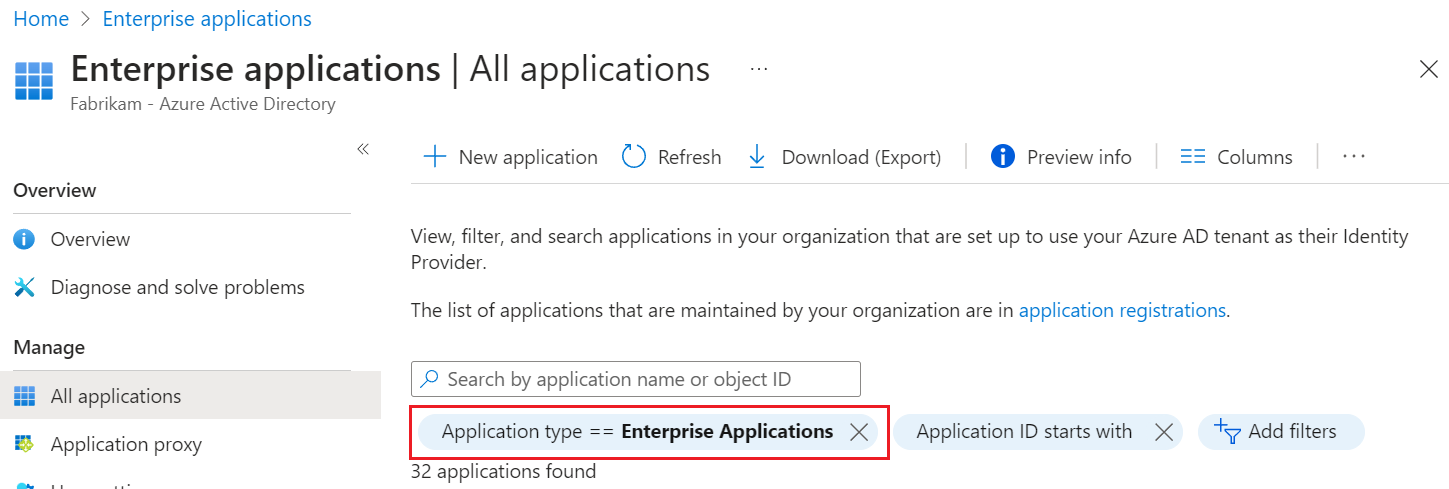The width and height of the screenshot is (1449, 489).
Task: Close the Enterprise applications blade
Action: tap(1429, 69)
